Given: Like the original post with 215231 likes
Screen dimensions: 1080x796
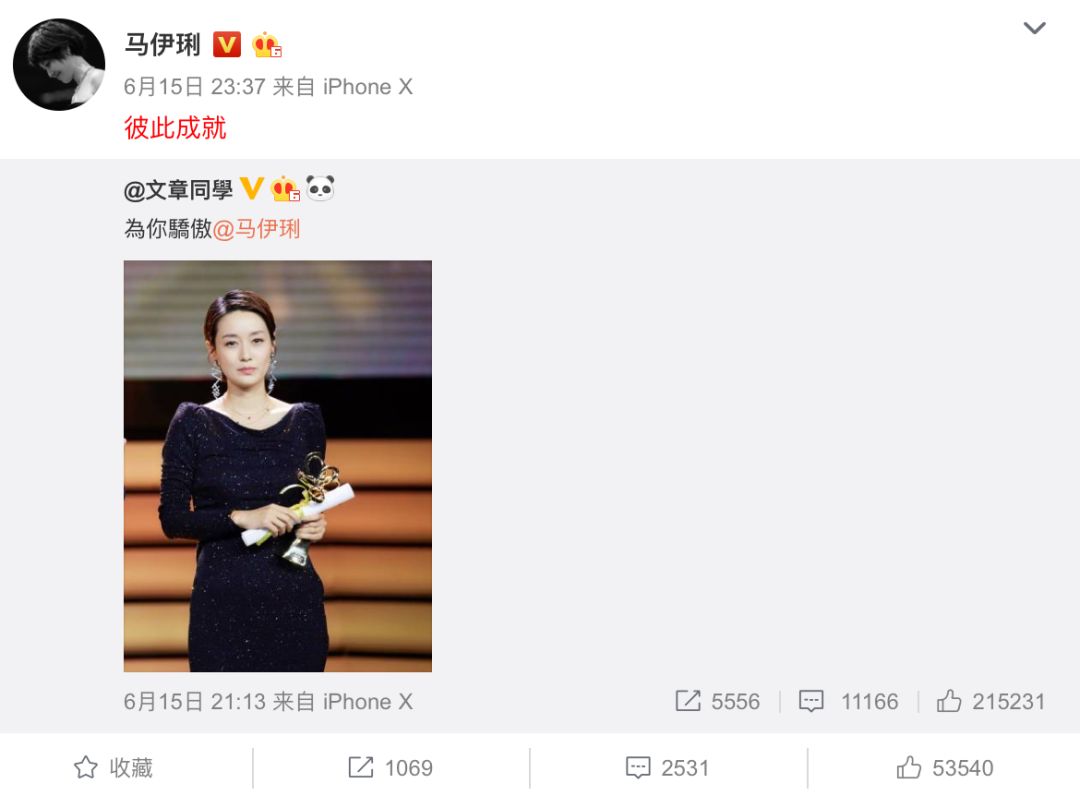Looking at the screenshot, I should [990, 702].
